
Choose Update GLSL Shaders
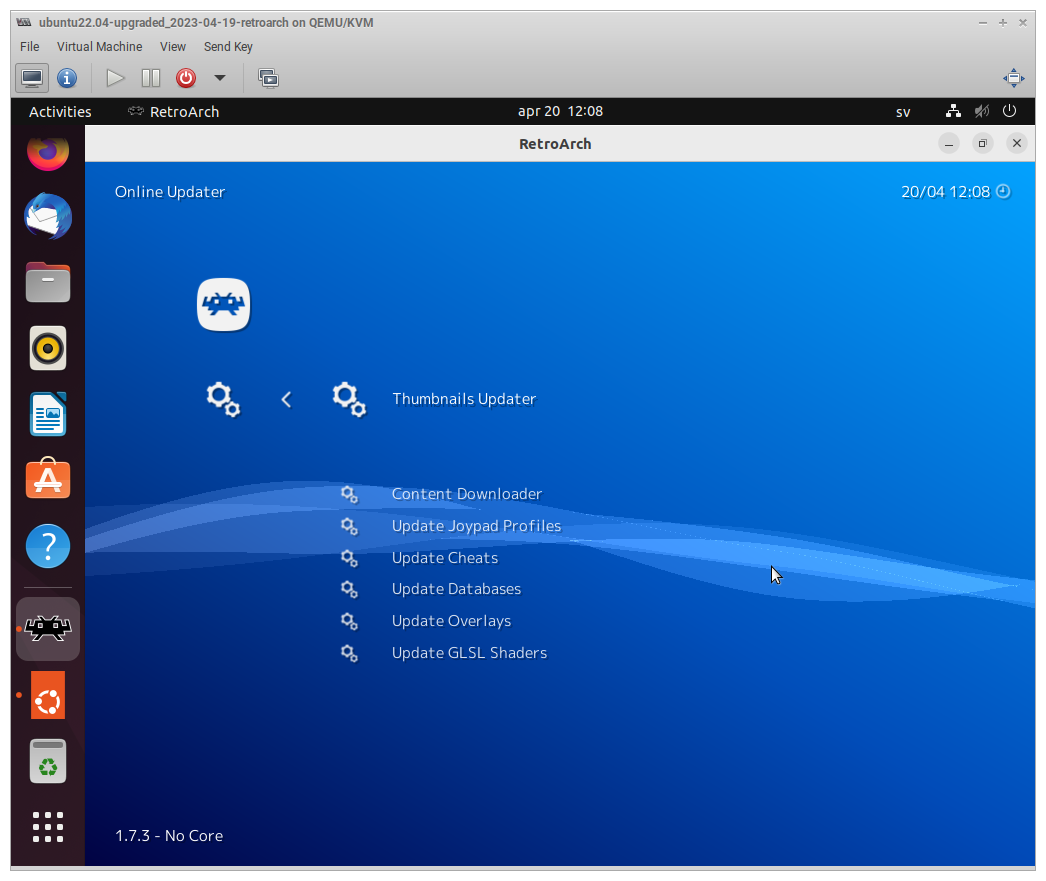click(x=469, y=652)
